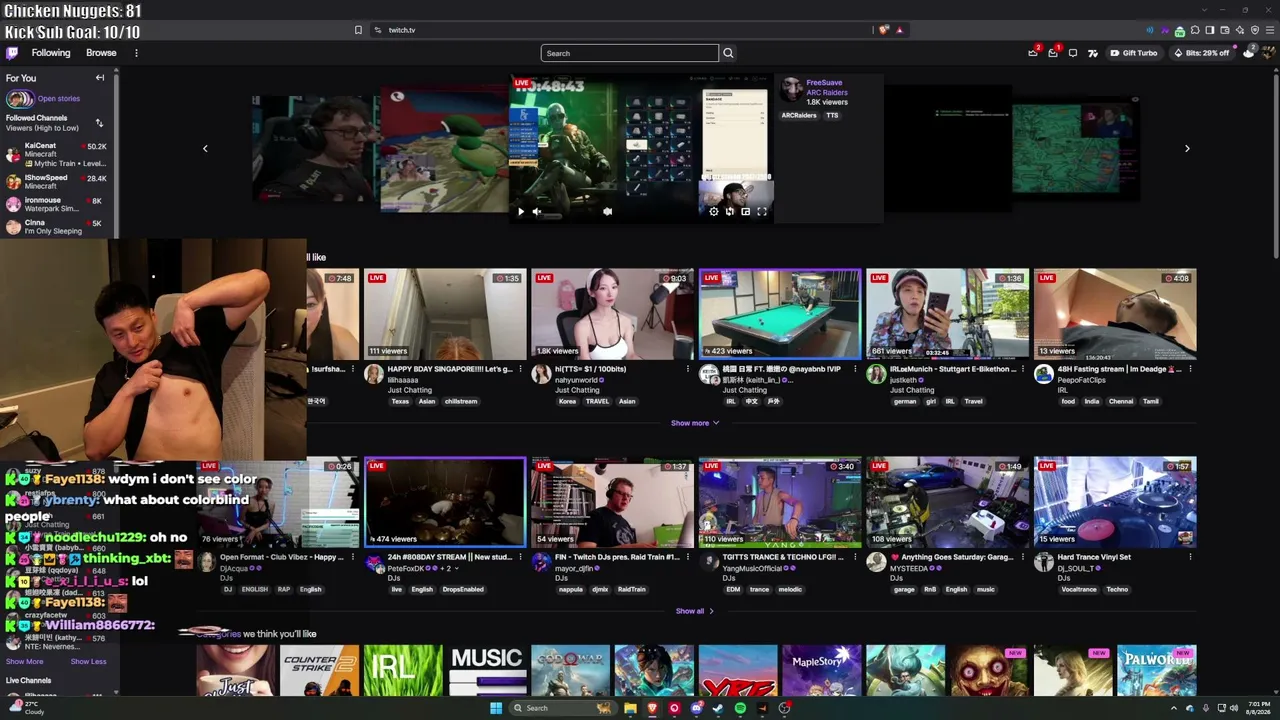Go to the next carousel stream
1280x720 pixels.
[1187, 148]
